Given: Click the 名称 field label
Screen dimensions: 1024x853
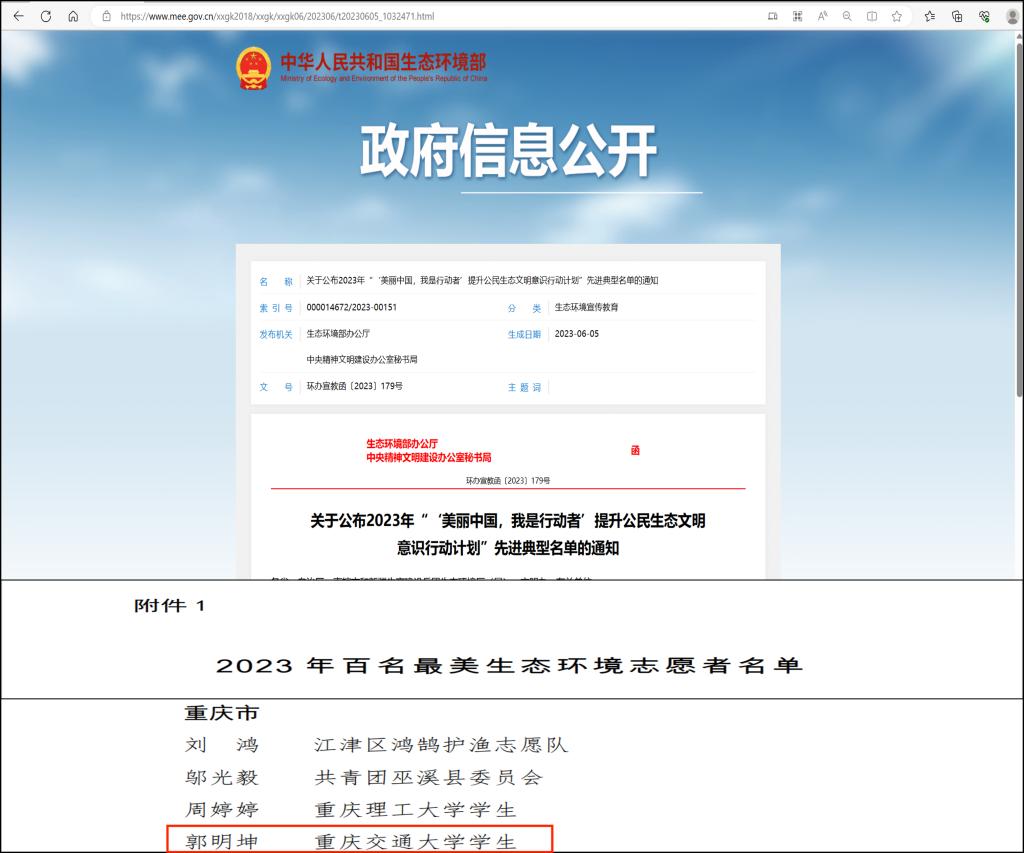Looking at the screenshot, I should coord(276,282).
